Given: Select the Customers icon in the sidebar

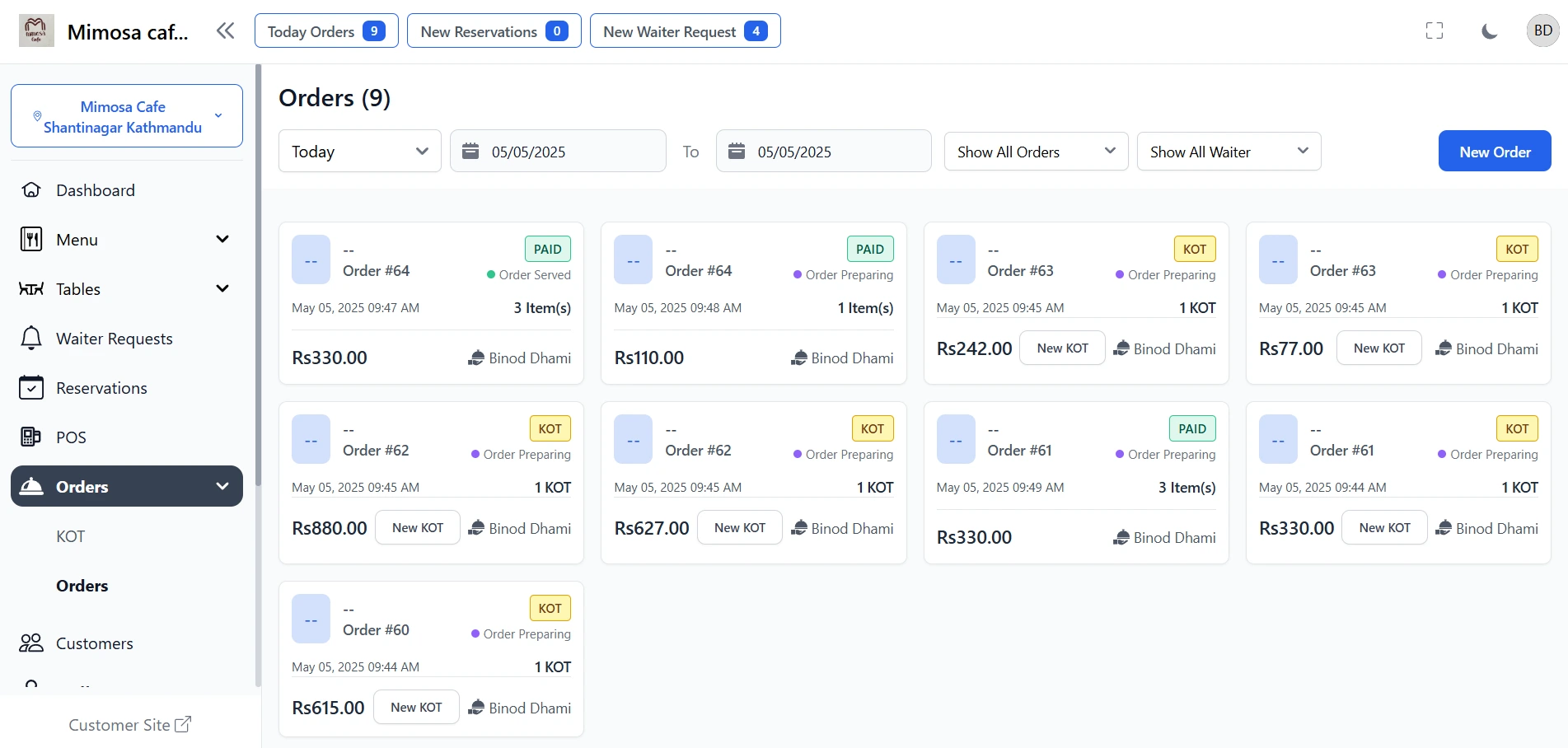Looking at the screenshot, I should [x=30, y=643].
